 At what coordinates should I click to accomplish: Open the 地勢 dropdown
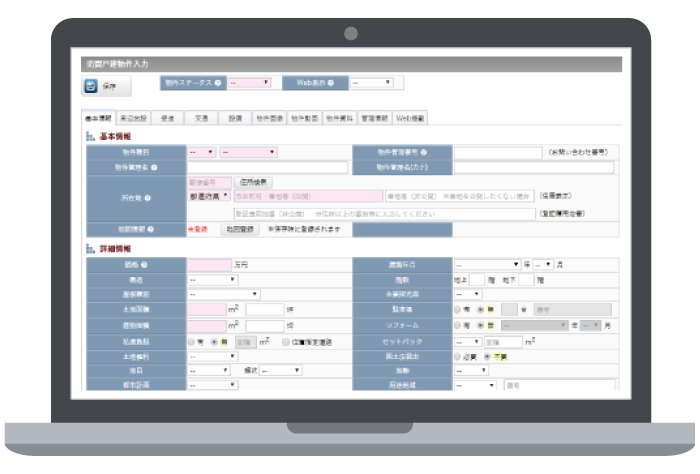coord(471,370)
